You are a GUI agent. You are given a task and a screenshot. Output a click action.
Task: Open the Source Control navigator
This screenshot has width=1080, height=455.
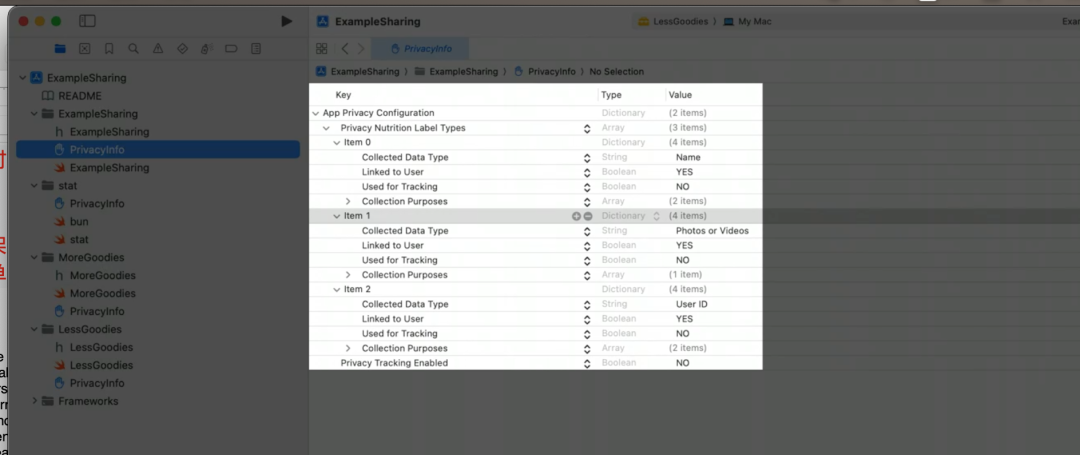[x=84, y=49]
